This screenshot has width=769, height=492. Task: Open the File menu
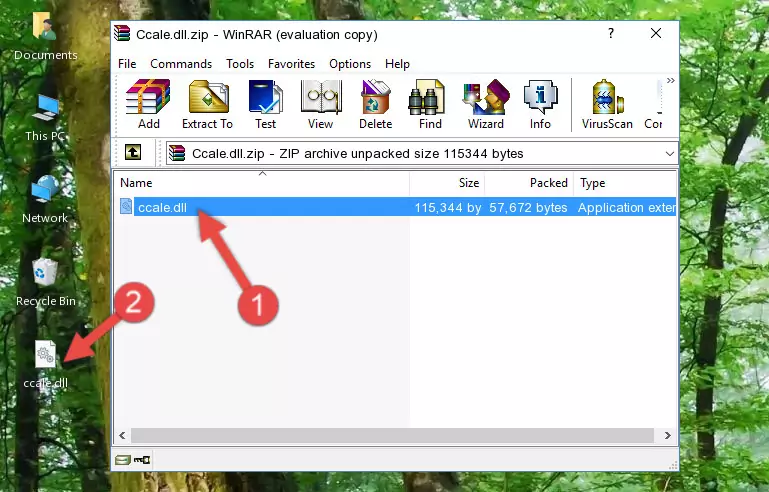coord(127,64)
